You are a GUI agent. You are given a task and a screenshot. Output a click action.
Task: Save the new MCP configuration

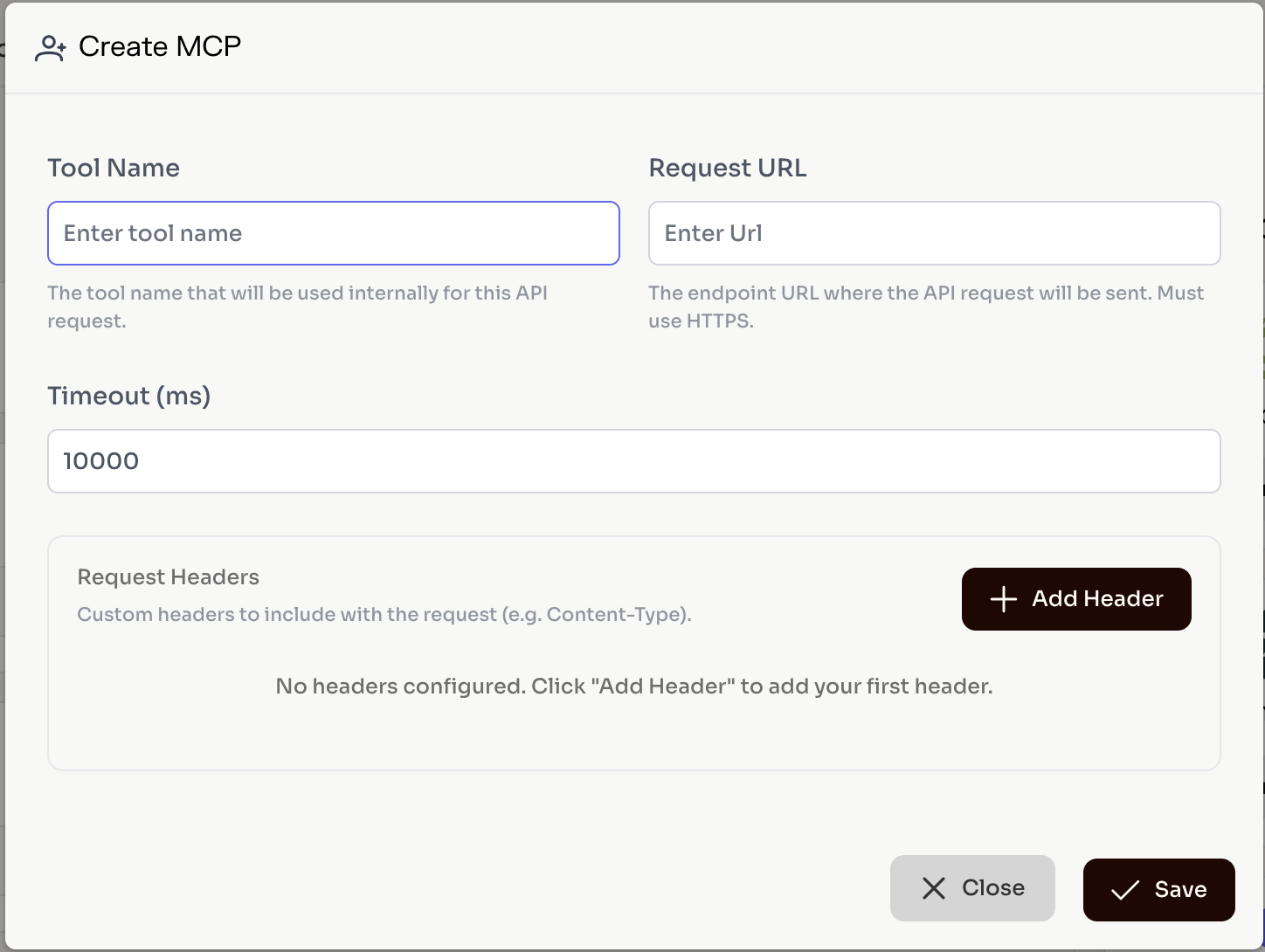(1158, 889)
